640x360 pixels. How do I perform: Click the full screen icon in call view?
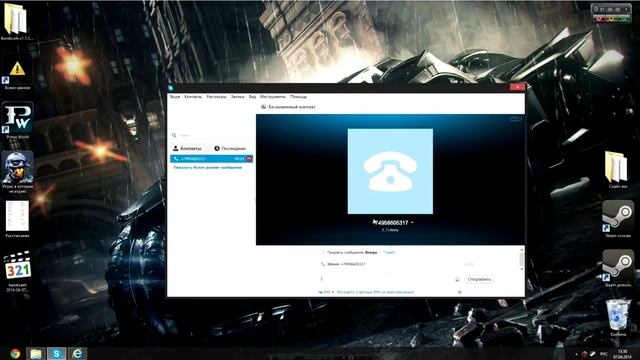pos(516,119)
